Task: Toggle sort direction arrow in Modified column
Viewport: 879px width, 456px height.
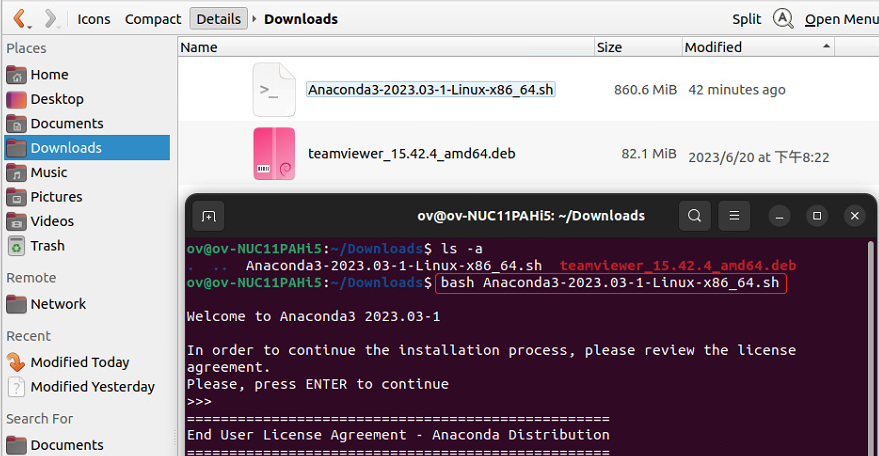Action: coord(826,46)
